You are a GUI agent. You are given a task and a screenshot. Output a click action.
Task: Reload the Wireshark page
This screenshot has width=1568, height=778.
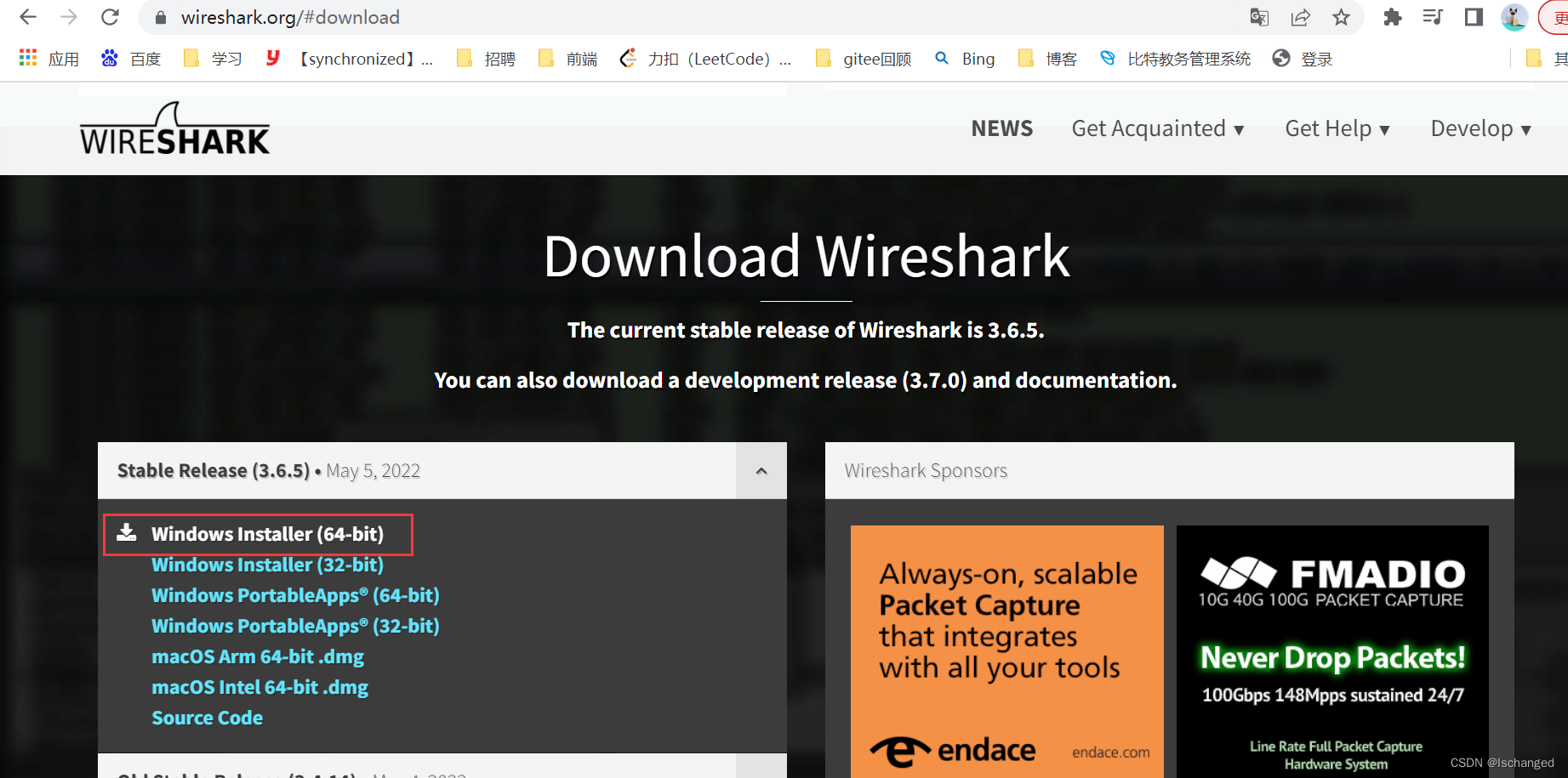(x=110, y=17)
